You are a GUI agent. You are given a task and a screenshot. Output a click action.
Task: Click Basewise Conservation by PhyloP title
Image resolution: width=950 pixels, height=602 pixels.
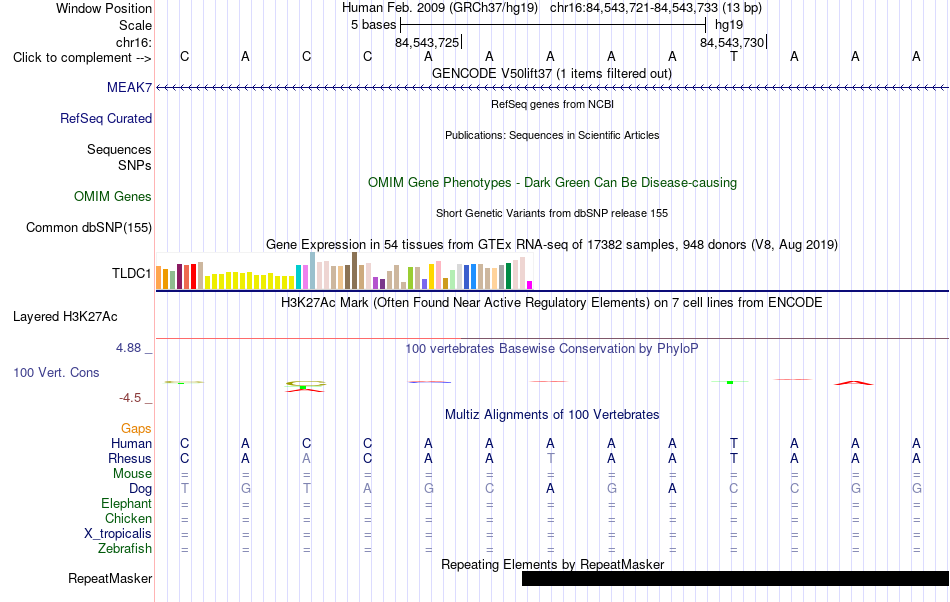(x=552, y=348)
